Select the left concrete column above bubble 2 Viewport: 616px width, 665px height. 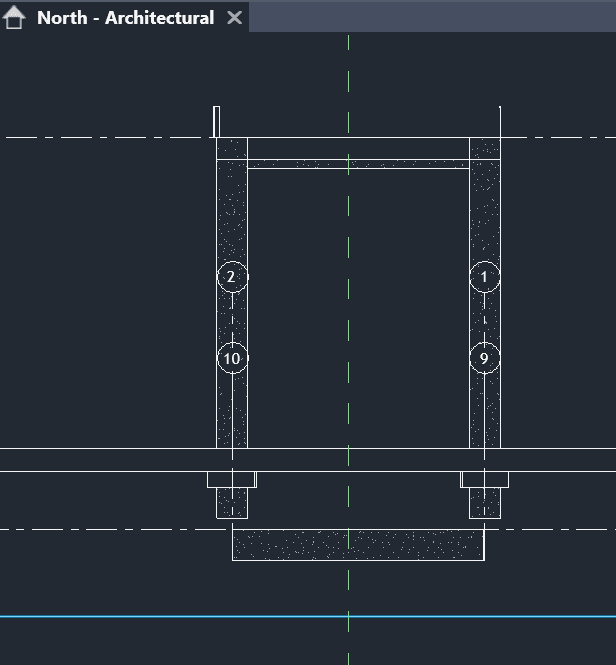coord(232,210)
